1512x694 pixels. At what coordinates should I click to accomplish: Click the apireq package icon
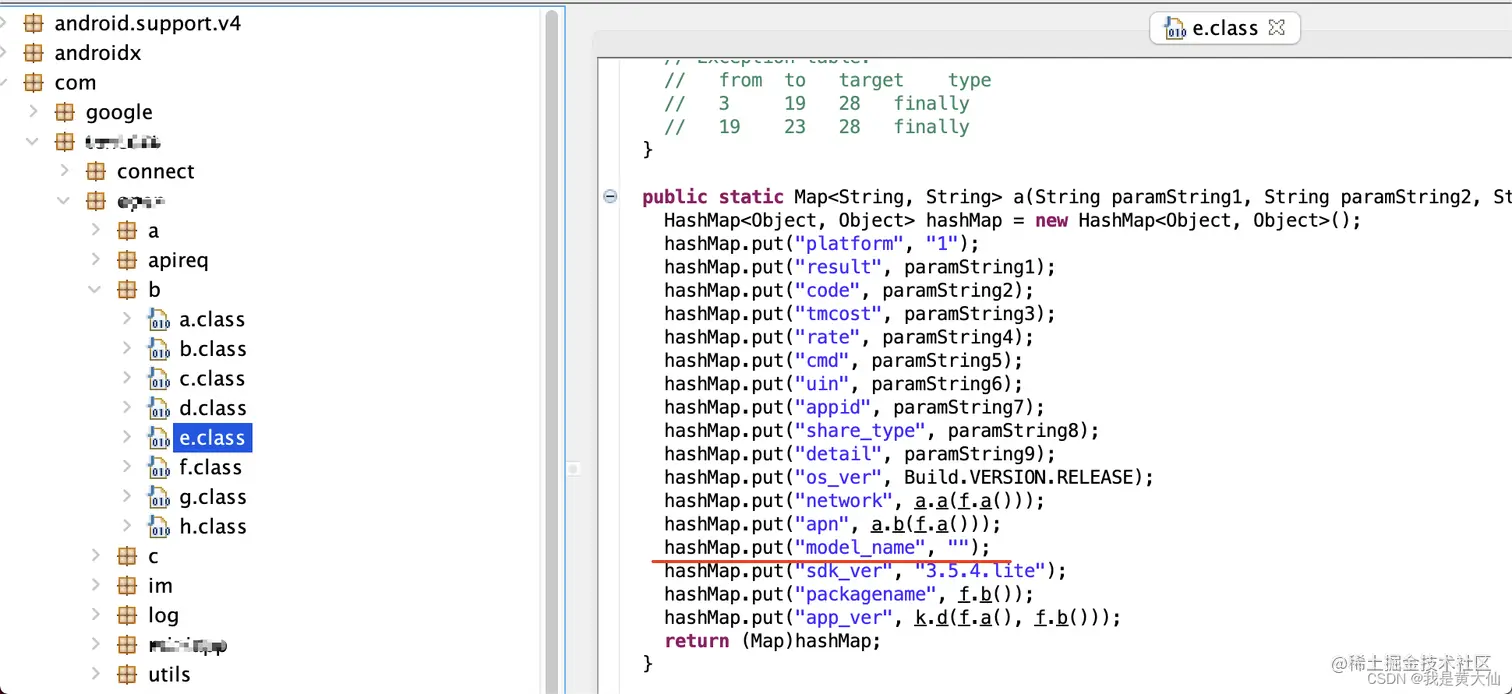(x=127, y=260)
